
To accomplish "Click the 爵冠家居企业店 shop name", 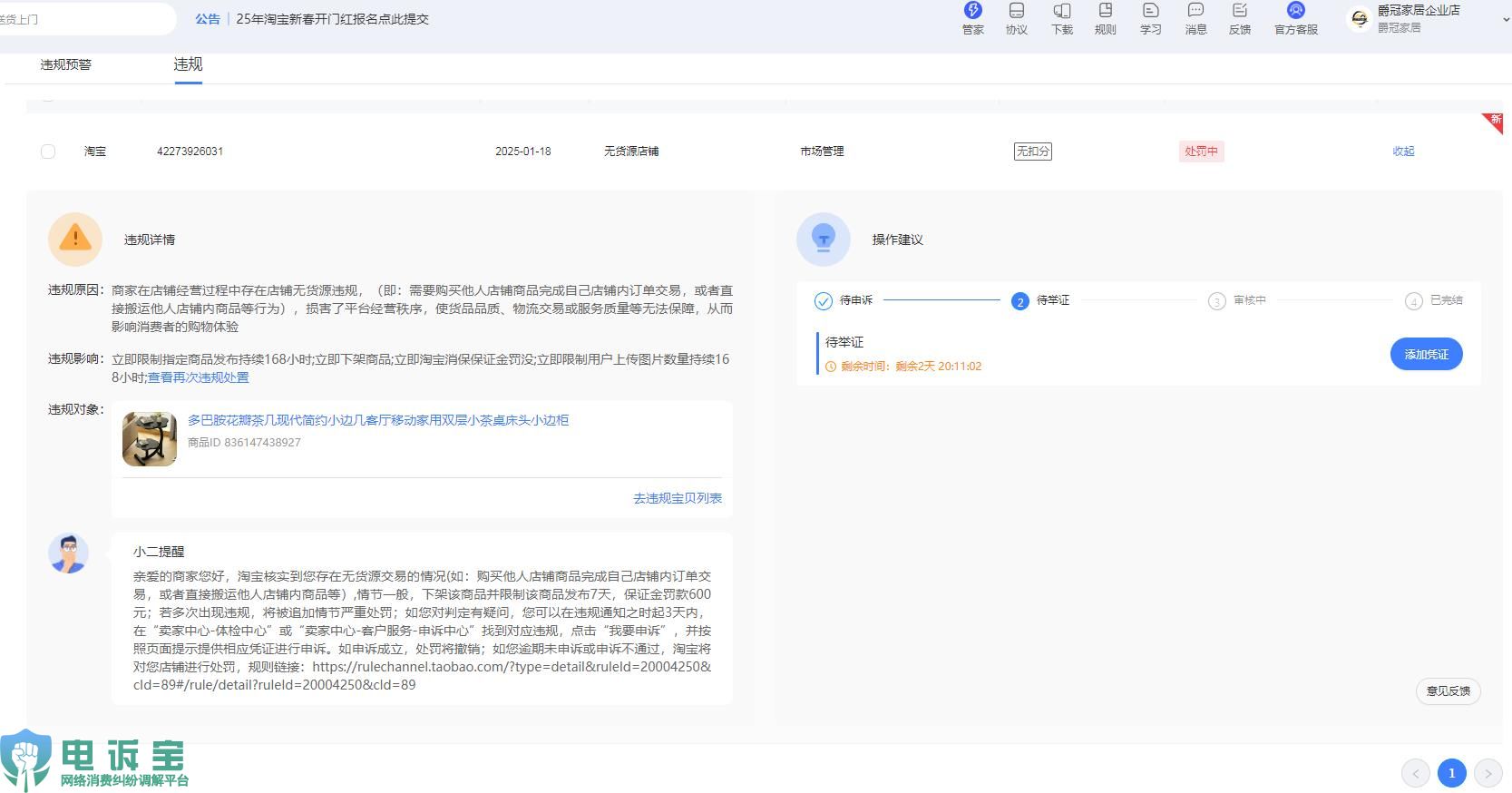I will click(x=1419, y=10).
